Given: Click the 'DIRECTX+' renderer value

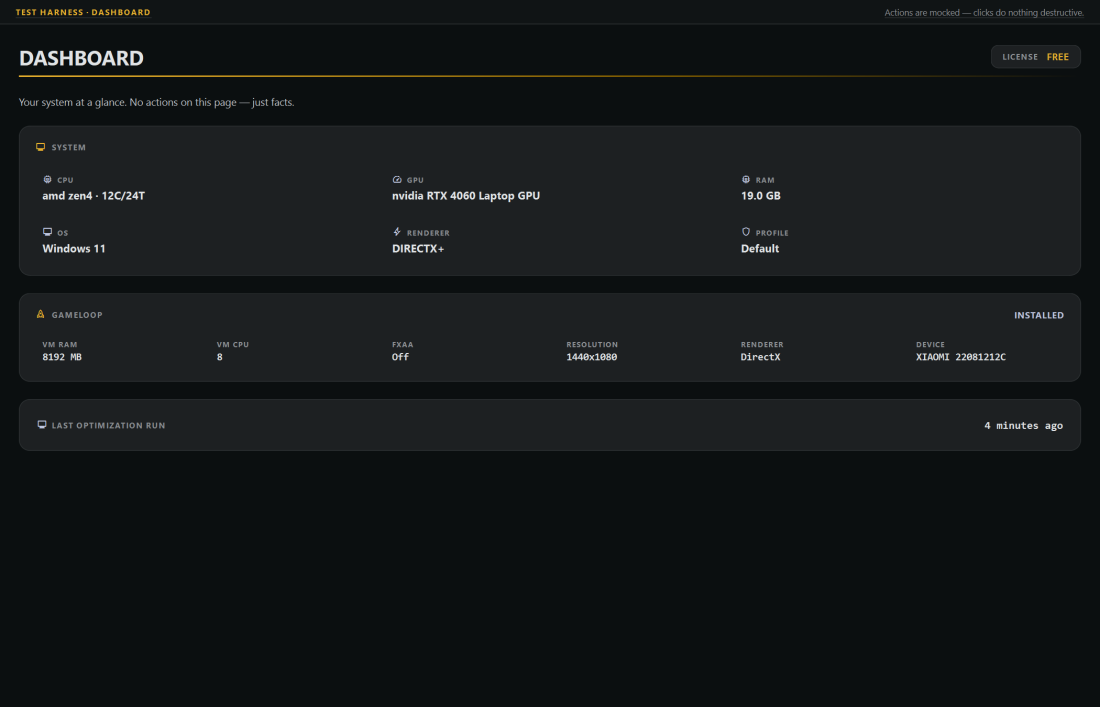Looking at the screenshot, I should [x=418, y=248].
